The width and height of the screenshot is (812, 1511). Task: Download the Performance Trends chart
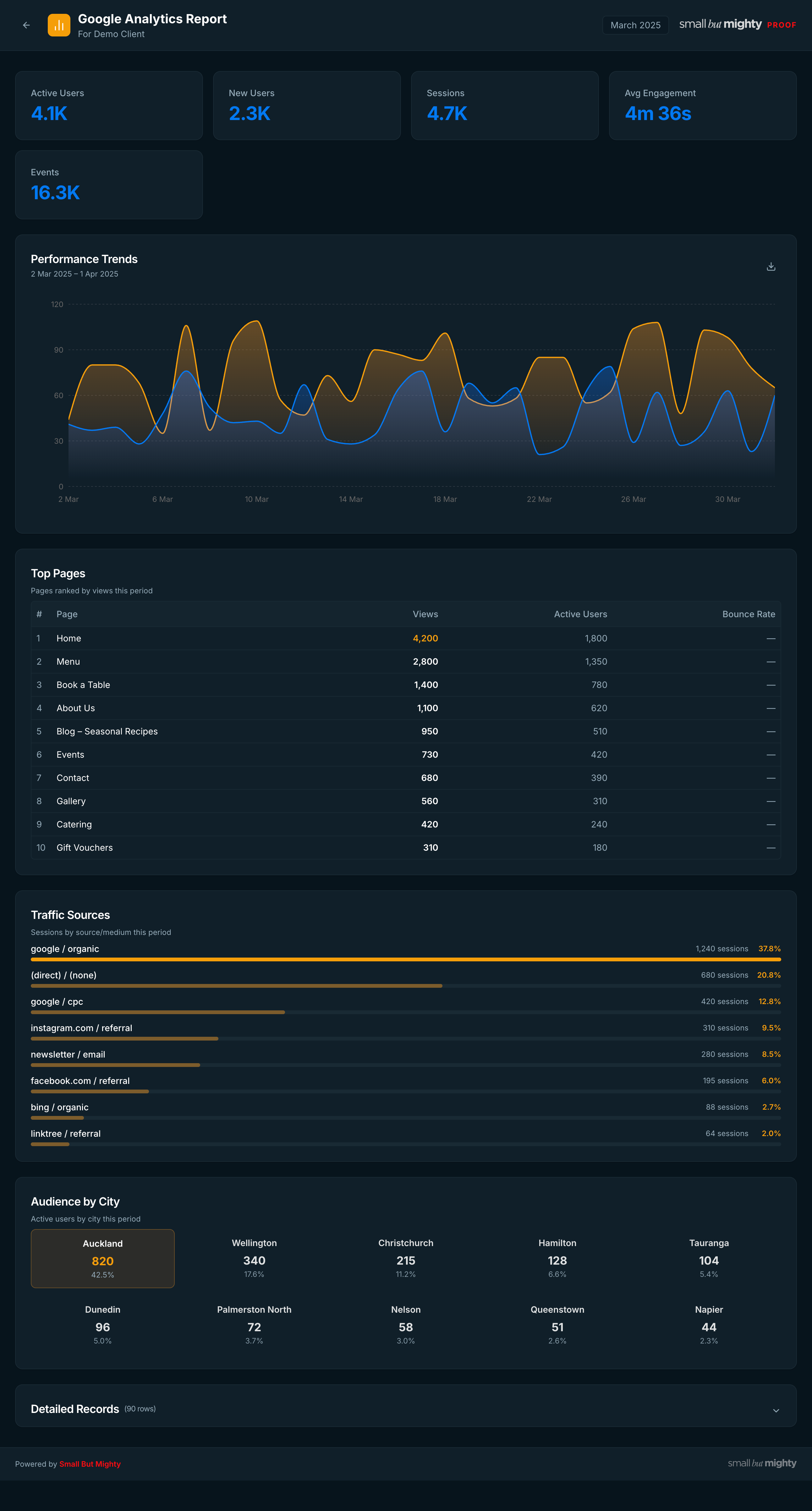click(771, 266)
